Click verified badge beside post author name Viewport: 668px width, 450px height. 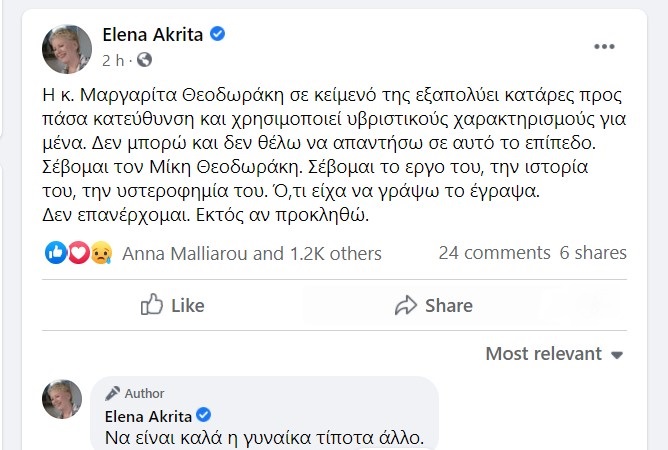[217, 35]
